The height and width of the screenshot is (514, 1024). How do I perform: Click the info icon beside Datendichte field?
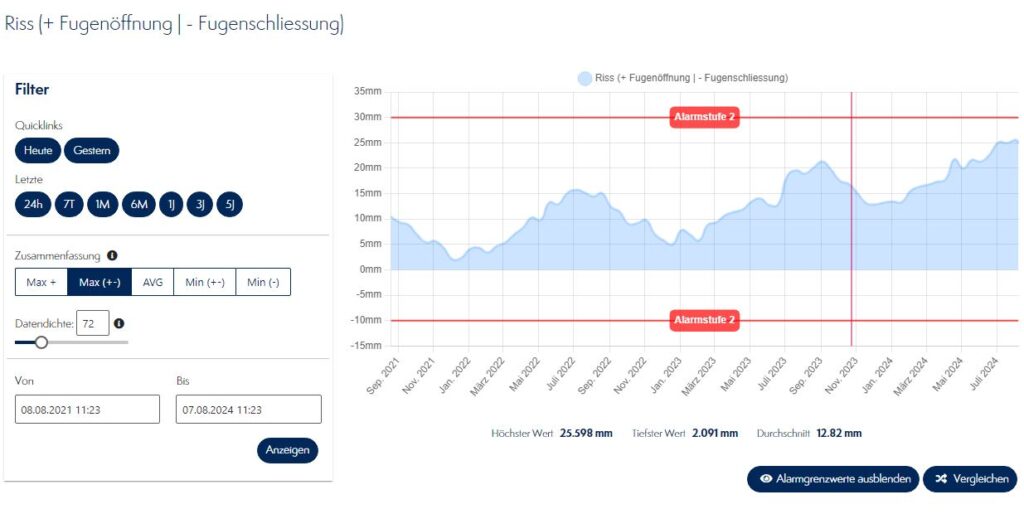pyautogui.click(x=119, y=324)
